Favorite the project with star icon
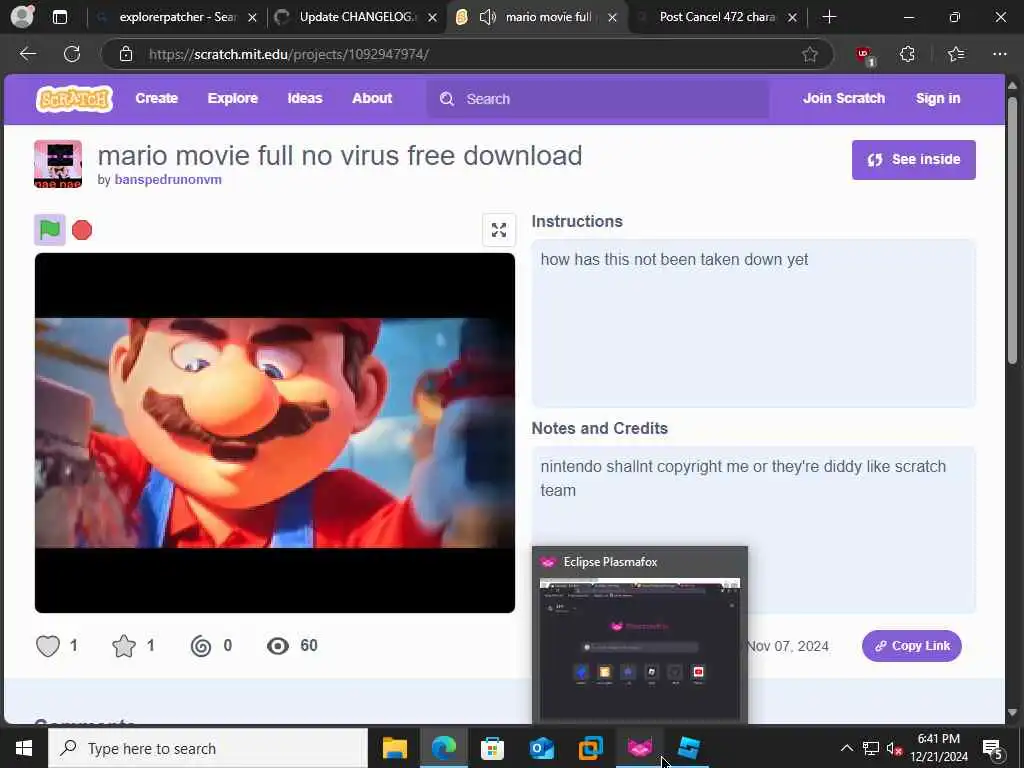This screenshot has width=1024, height=768. point(124,646)
